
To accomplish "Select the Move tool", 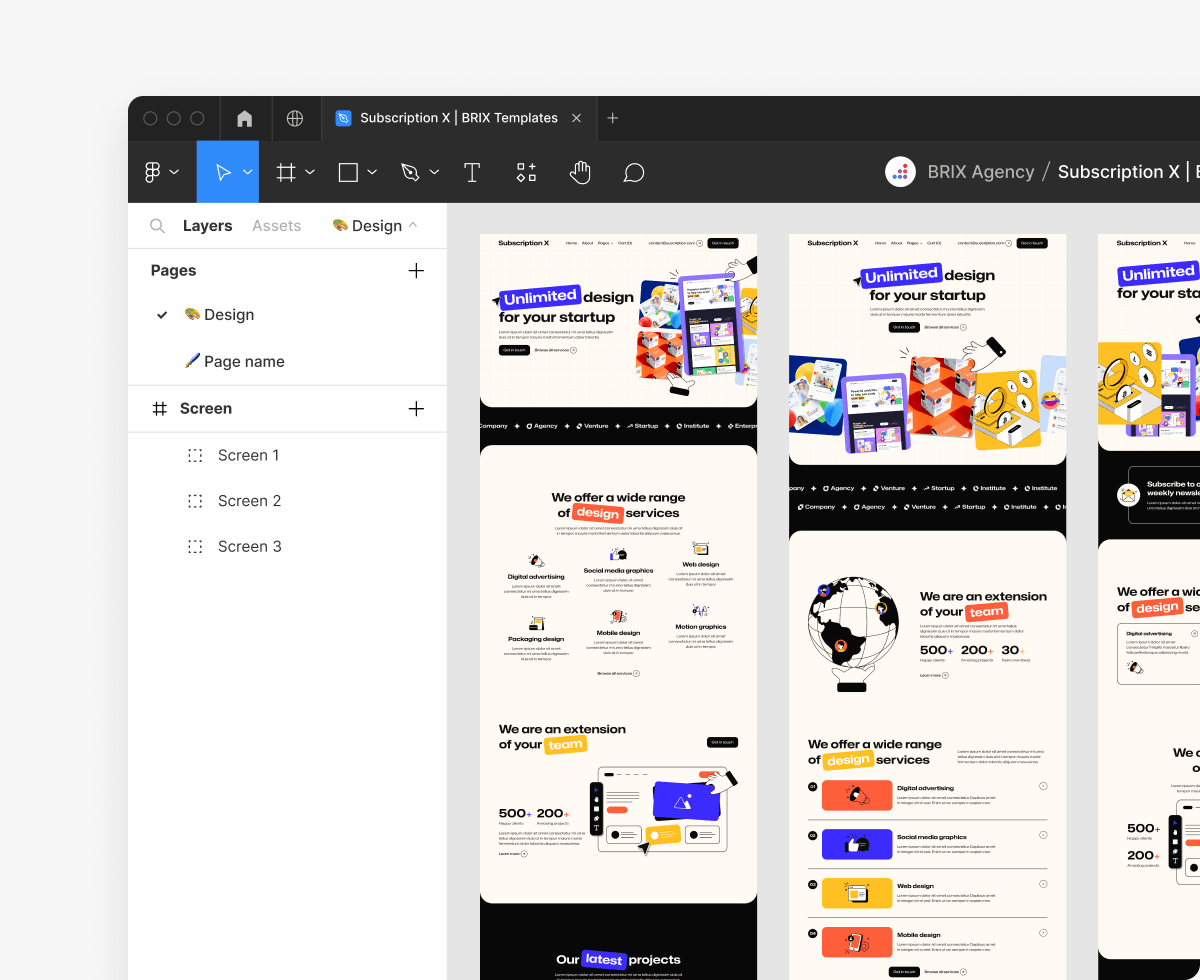I will click(x=222, y=171).
